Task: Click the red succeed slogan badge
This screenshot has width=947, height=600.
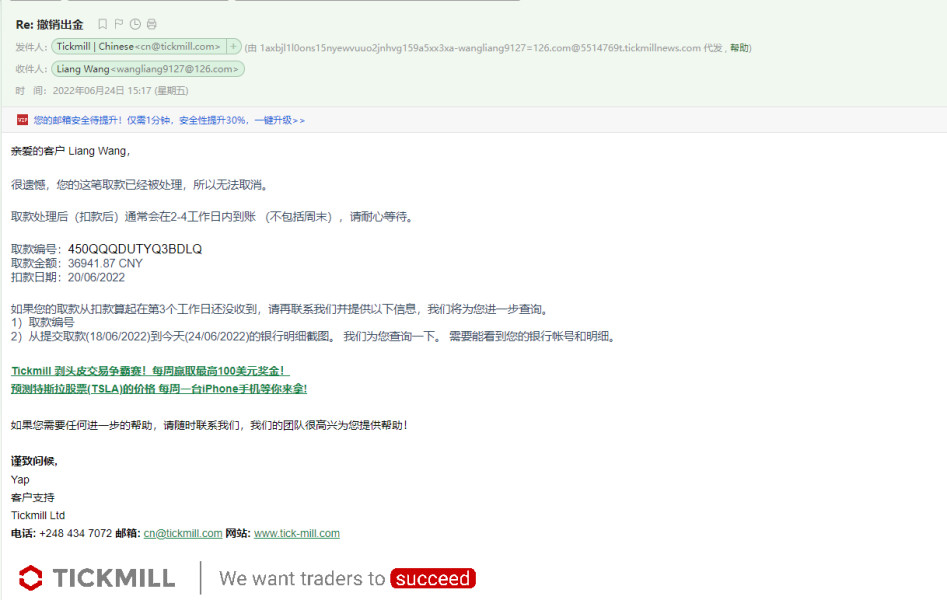Action: point(433,578)
